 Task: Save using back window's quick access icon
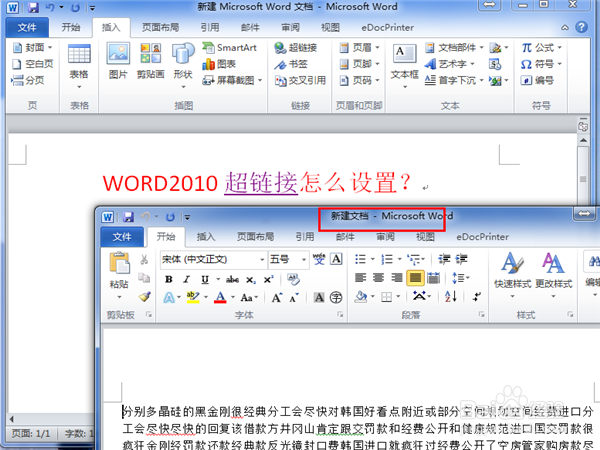pos(34,7)
